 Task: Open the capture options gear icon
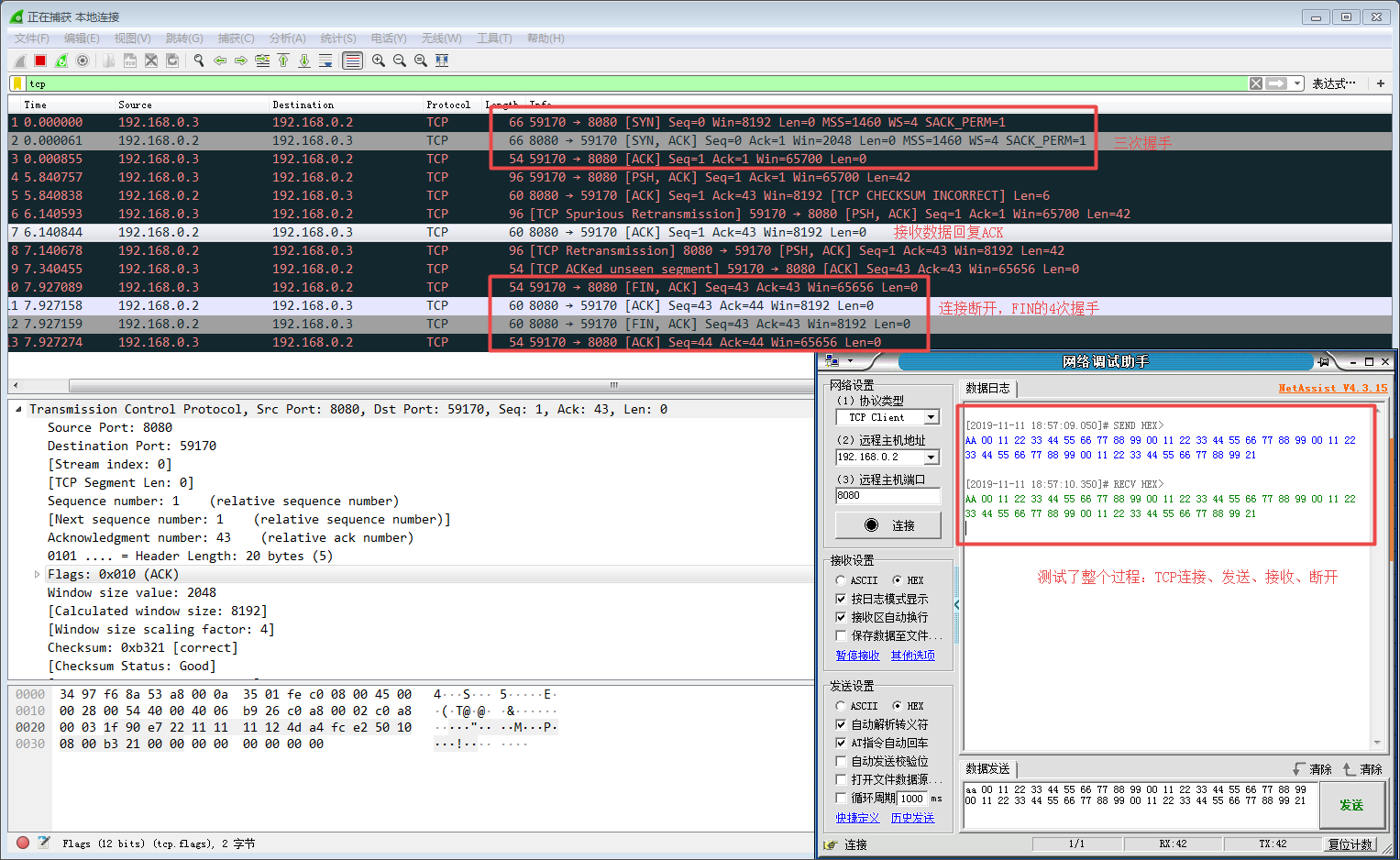tap(83, 60)
